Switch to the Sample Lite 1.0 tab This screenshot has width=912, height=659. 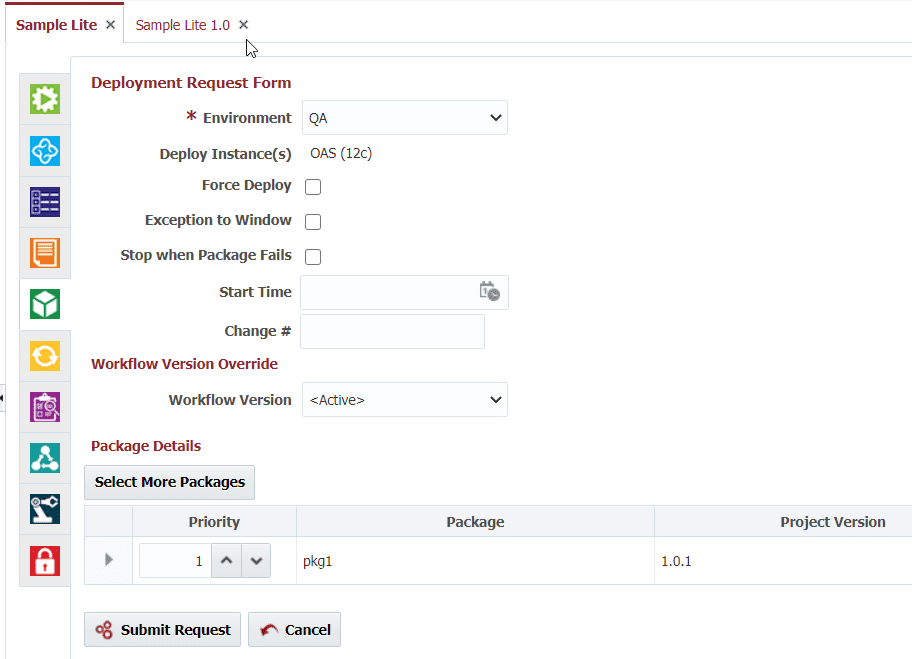click(x=183, y=25)
